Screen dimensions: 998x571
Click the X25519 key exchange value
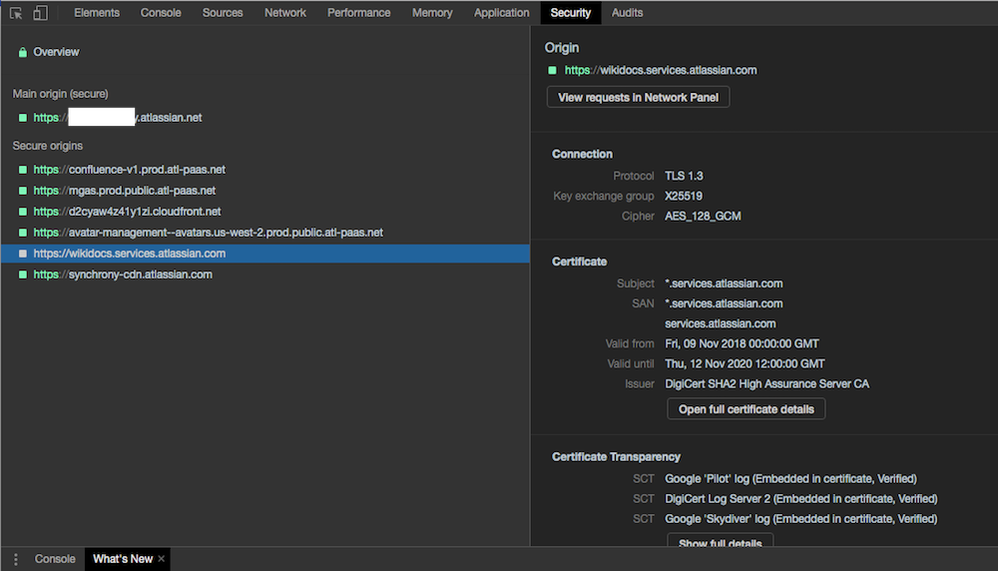(x=684, y=197)
